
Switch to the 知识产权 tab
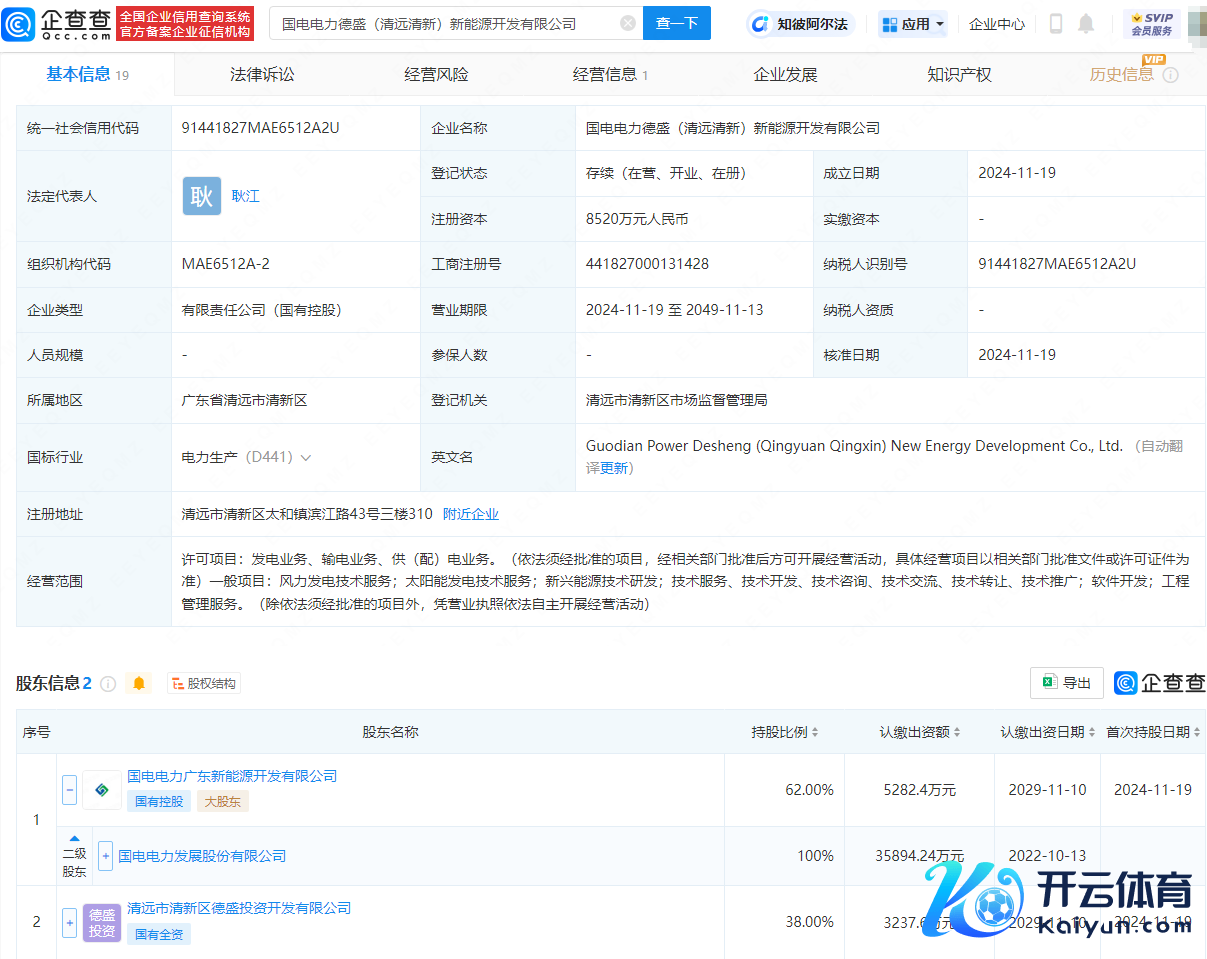(x=959, y=75)
